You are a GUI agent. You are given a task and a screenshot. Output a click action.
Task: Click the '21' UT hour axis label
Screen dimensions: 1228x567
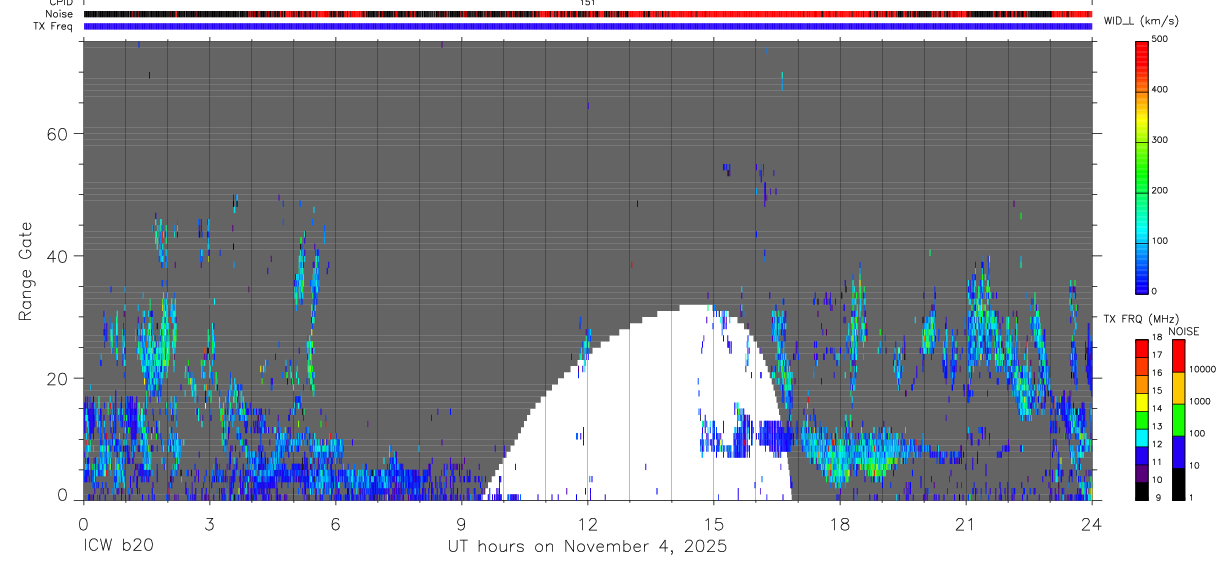(x=966, y=523)
